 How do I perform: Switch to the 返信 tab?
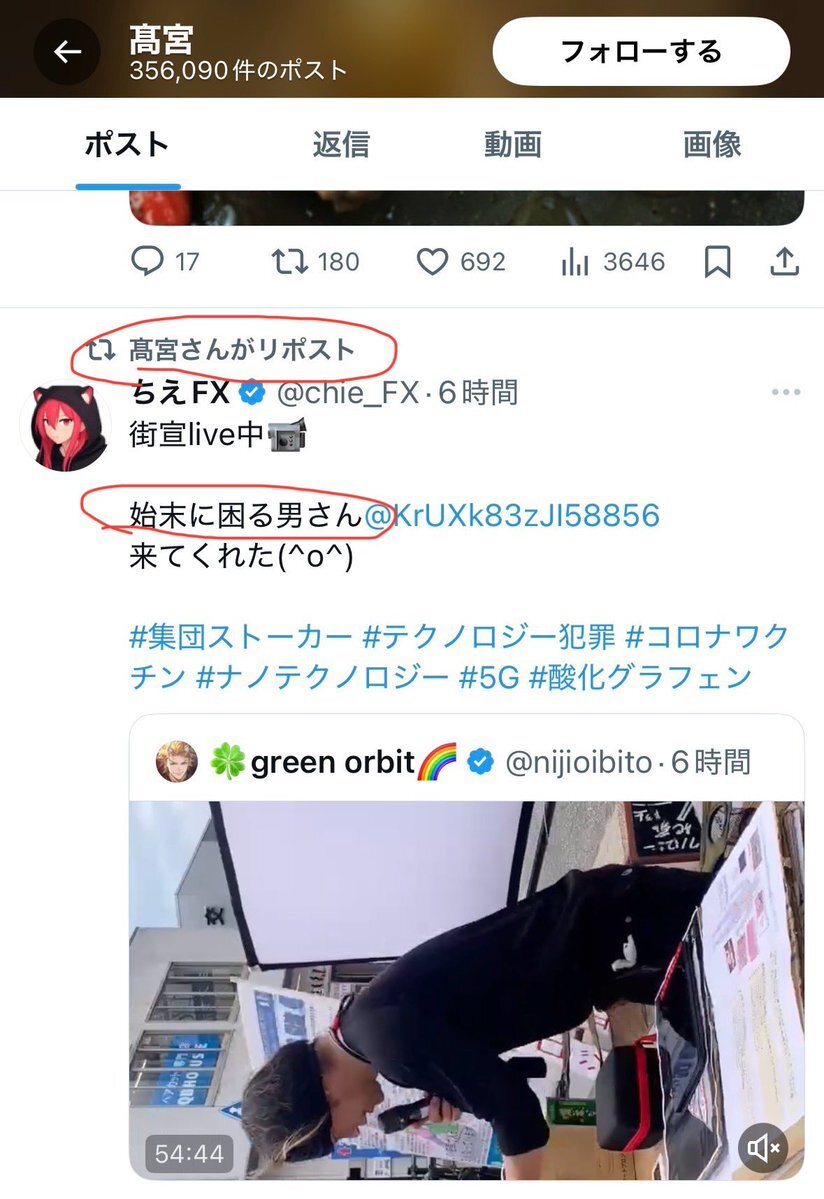point(341,145)
